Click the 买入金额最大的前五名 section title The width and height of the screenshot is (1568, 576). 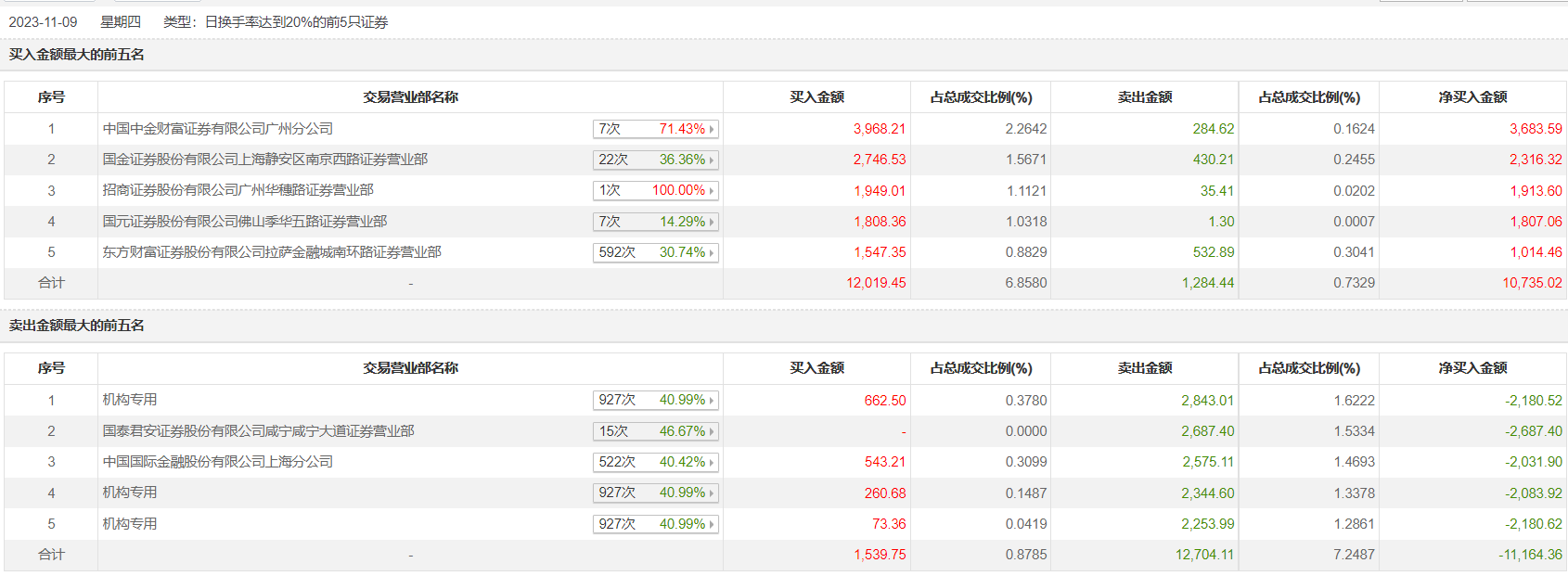(x=77, y=55)
